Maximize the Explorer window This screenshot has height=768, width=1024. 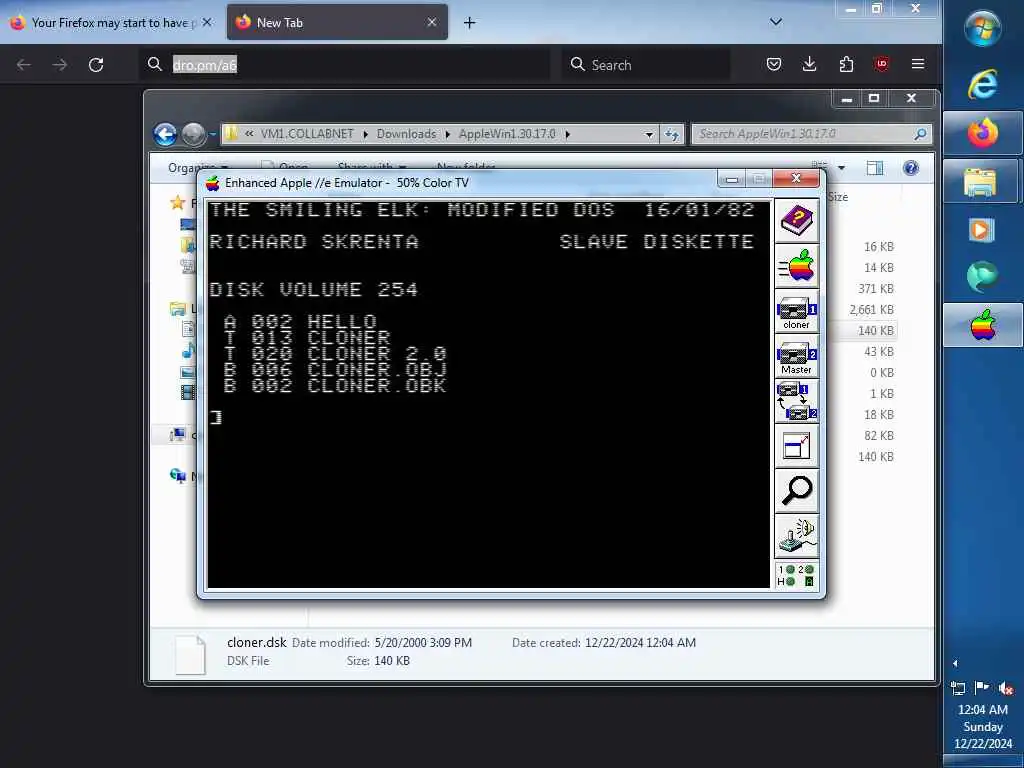874,99
